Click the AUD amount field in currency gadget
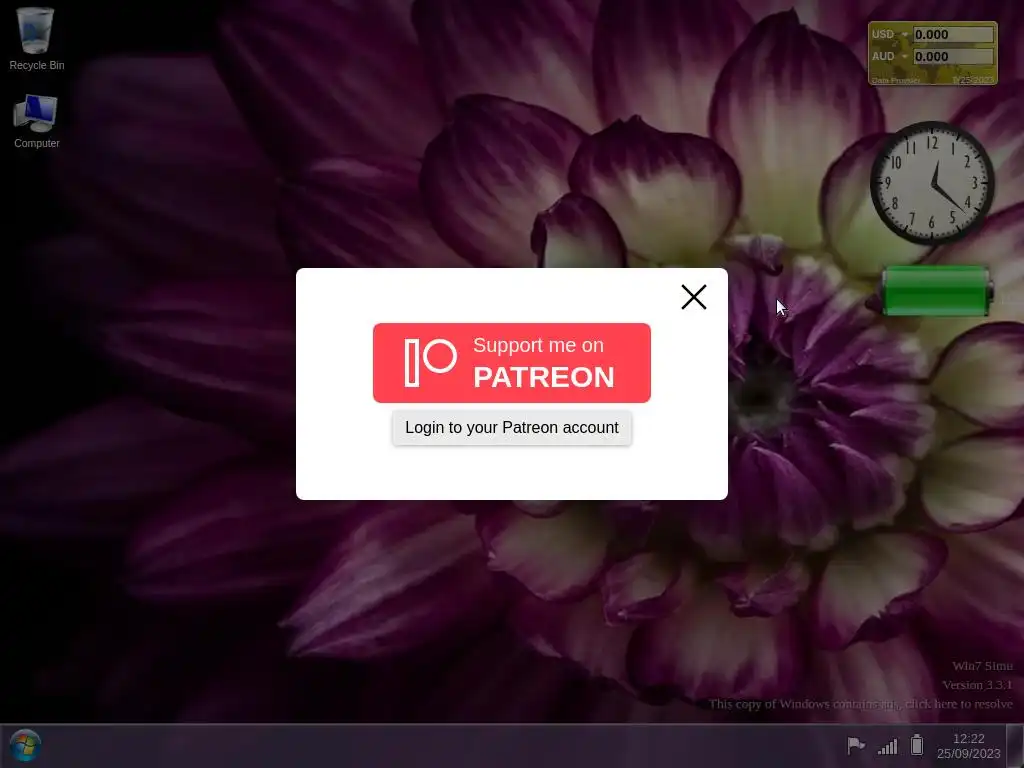Viewport: 1024px width, 768px height. point(953,57)
